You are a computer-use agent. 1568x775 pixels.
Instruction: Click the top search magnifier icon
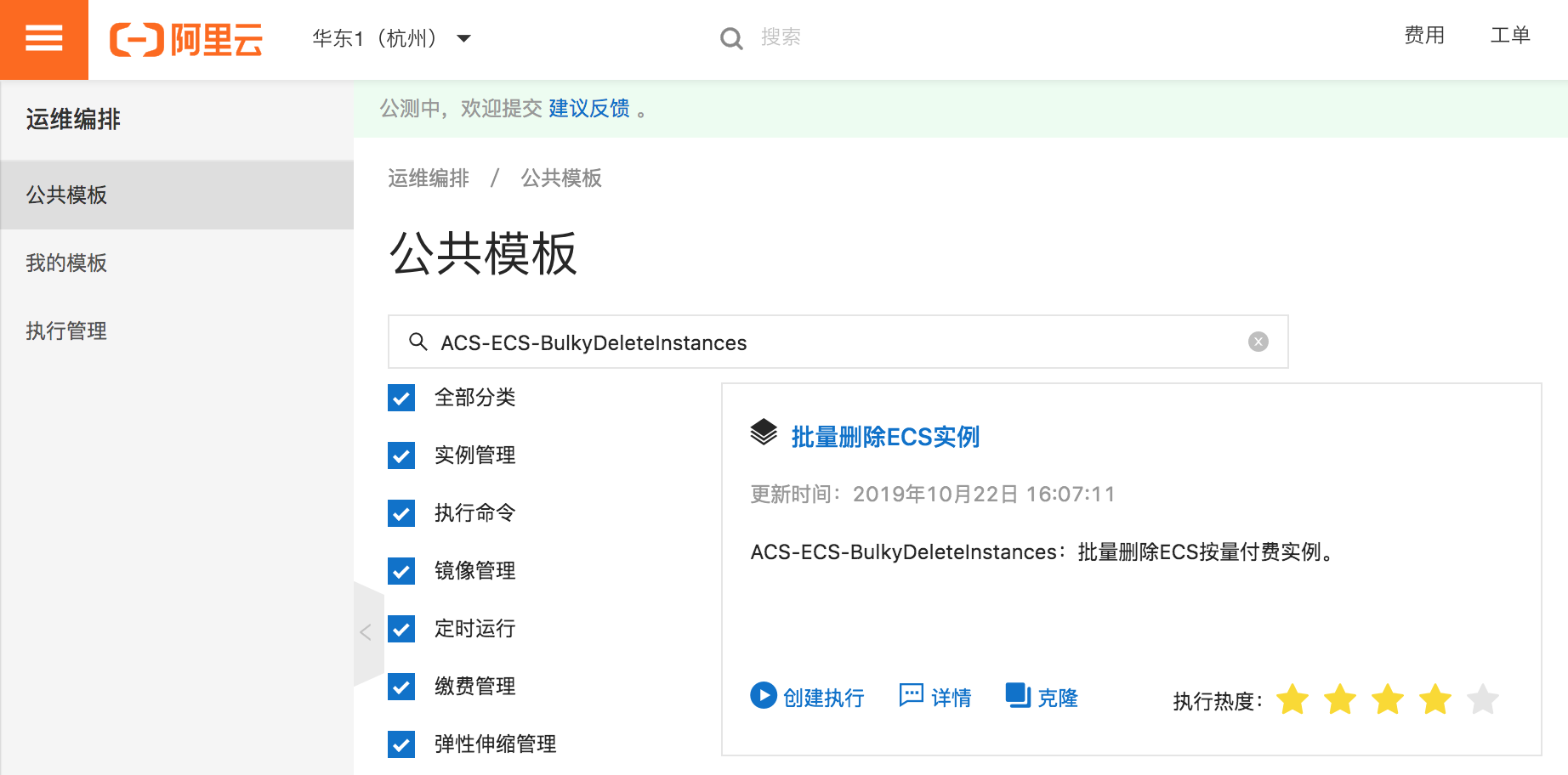click(731, 38)
